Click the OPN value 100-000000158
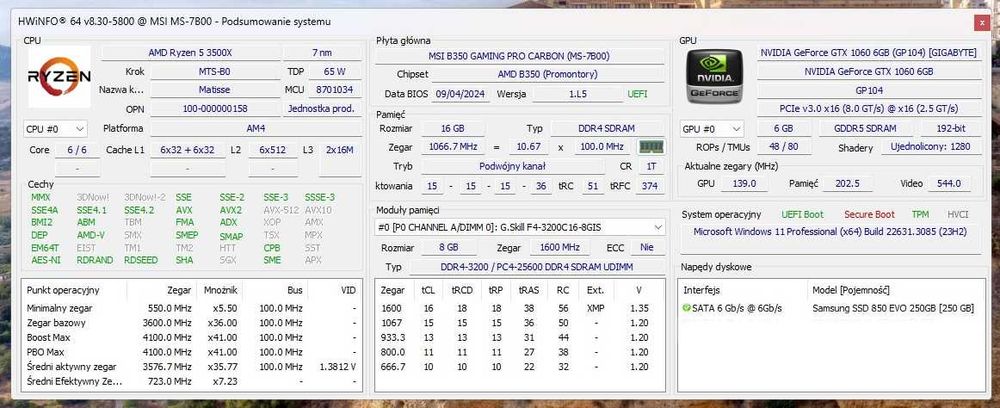The width and height of the screenshot is (1000, 408). [214, 109]
